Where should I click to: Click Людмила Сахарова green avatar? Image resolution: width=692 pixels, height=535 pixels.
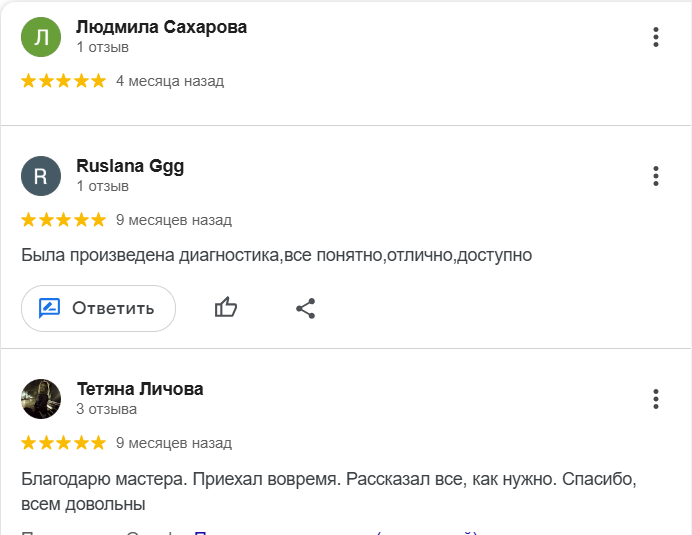(41, 38)
